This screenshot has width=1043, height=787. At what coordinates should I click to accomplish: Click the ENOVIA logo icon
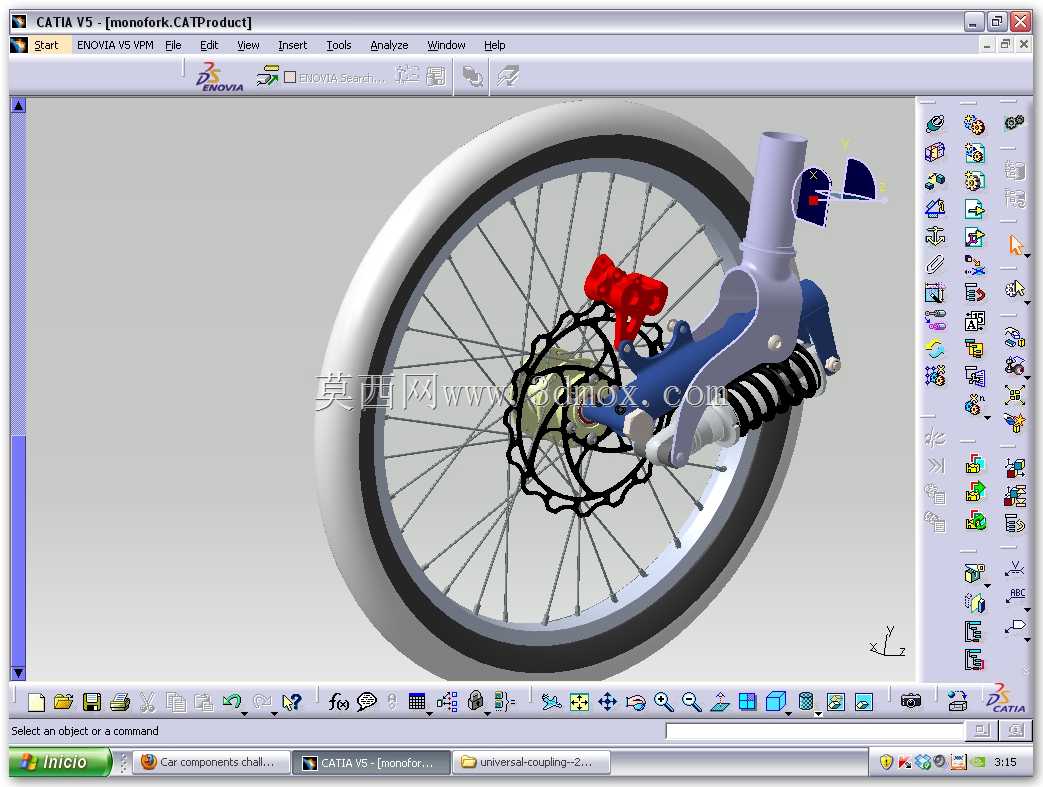click(x=220, y=77)
